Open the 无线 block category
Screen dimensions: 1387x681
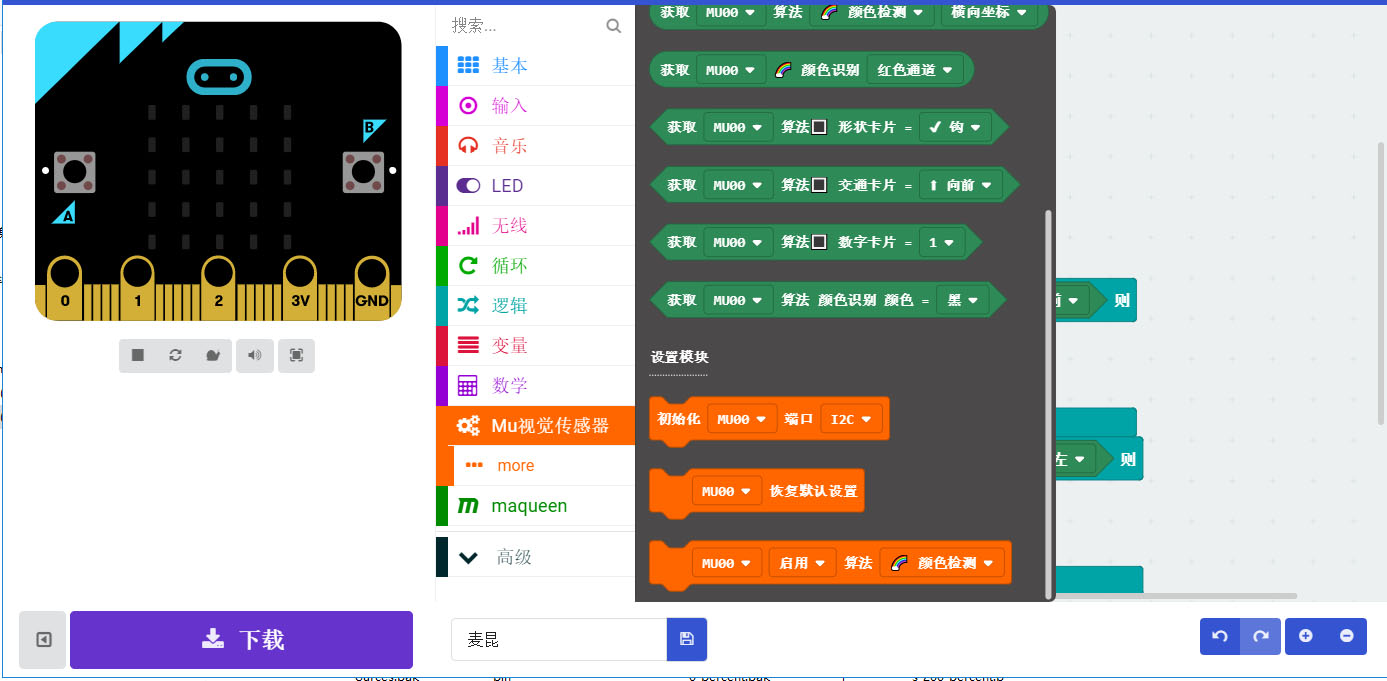535,226
